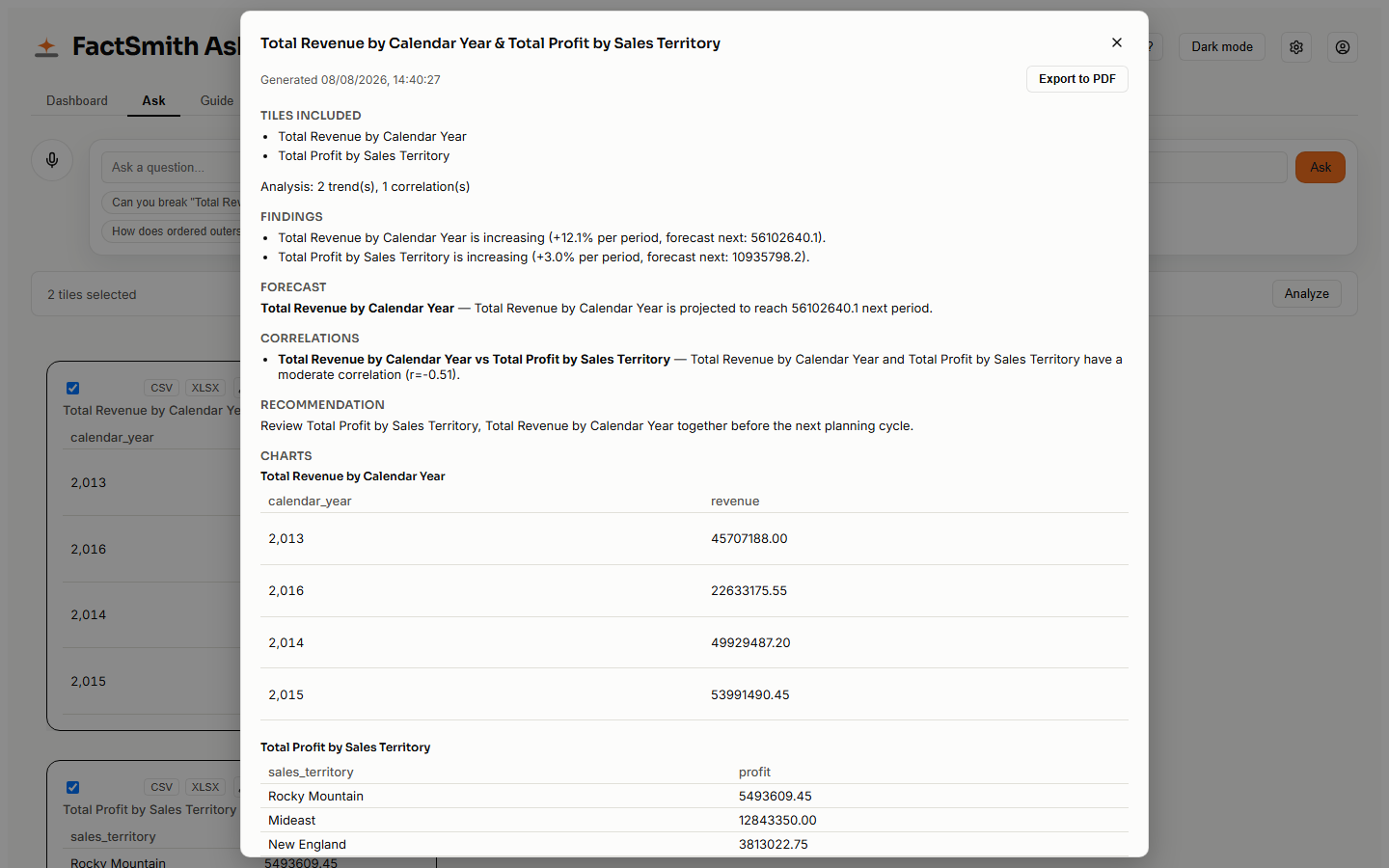Click the revenue column header in report

click(735, 501)
